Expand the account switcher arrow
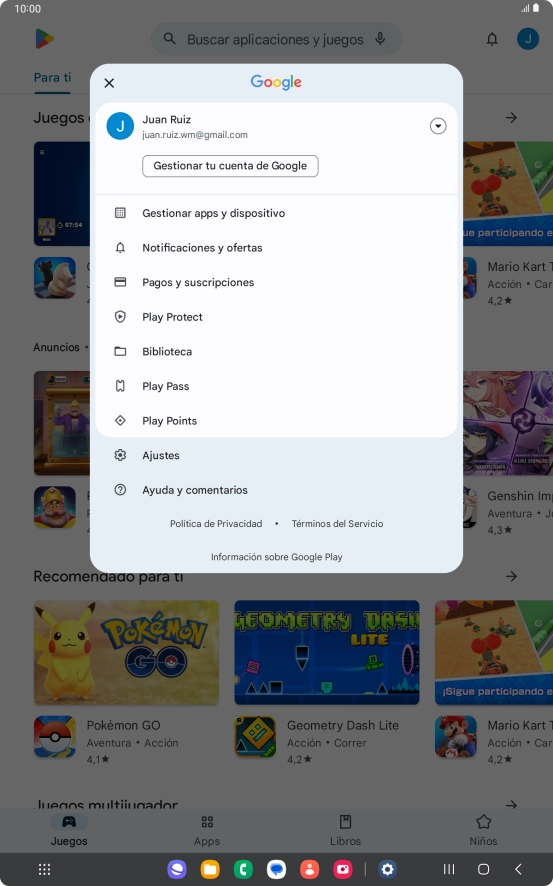The width and height of the screenshot is (553, 886). pyautogui.click(x=438, y=126)
